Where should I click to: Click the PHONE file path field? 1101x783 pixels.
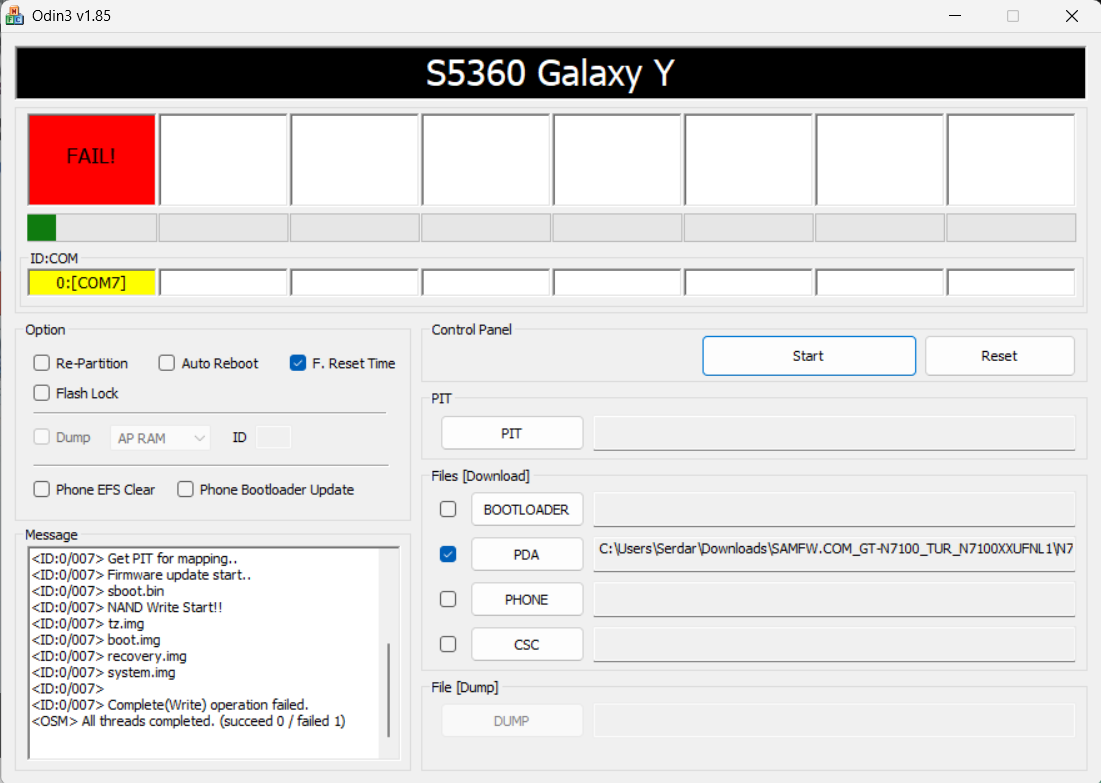(x=834, y=599)
